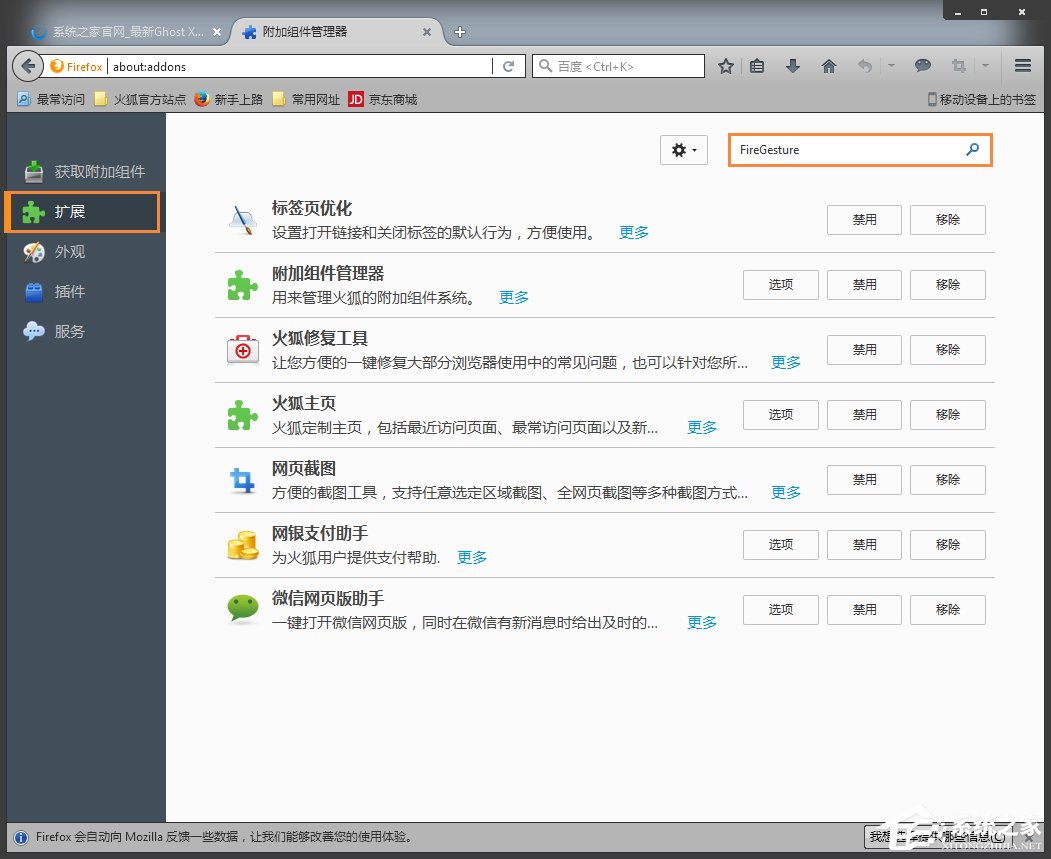Click the 火狐修复工具 repair toolkit icon
1051x859 pixels.
click(x=243, y=350)
